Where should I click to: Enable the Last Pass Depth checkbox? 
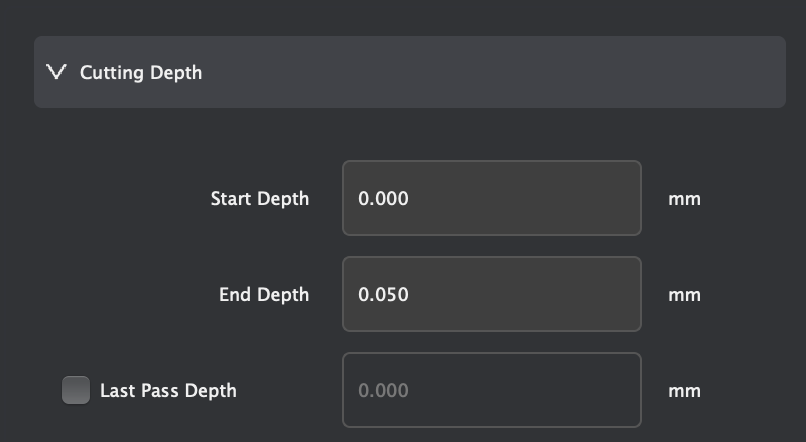(x=75, y=390)
